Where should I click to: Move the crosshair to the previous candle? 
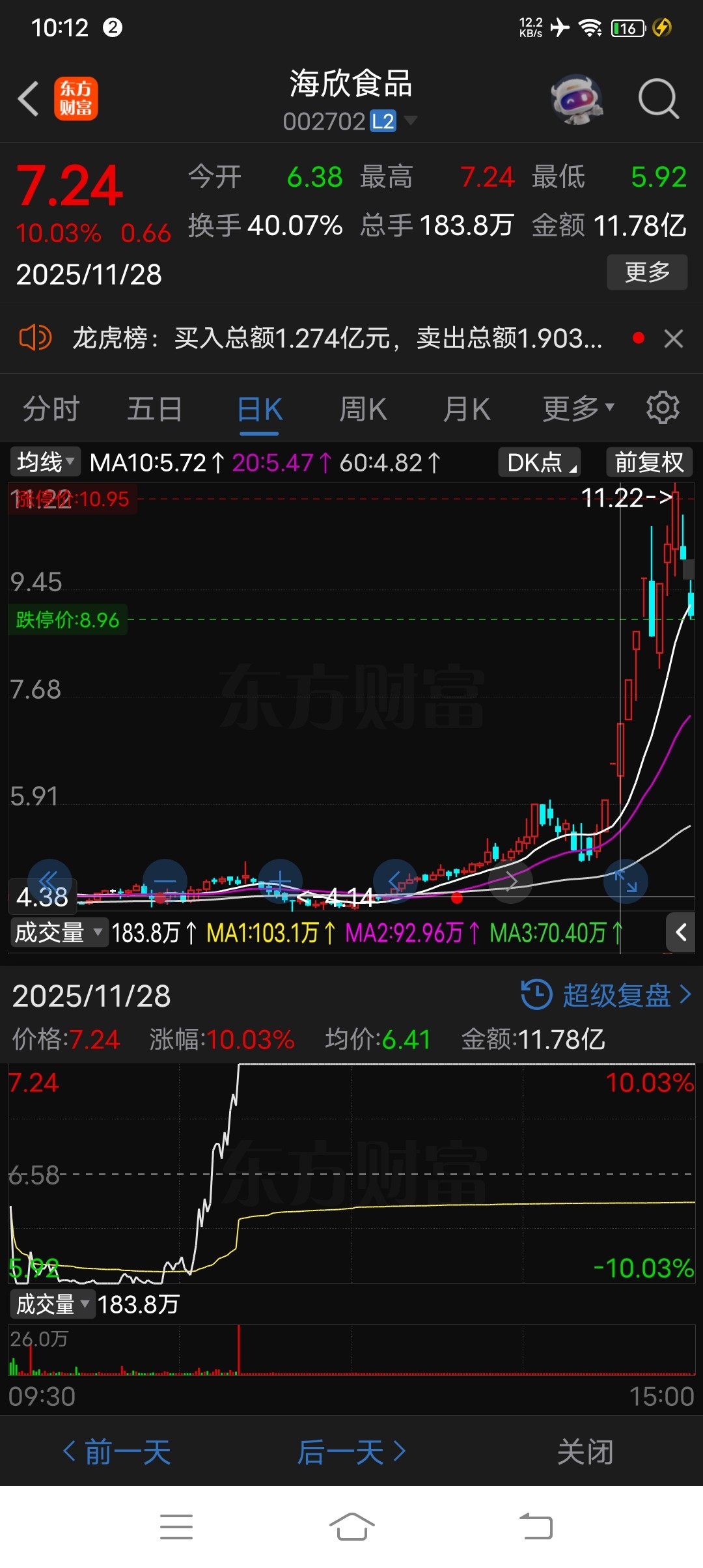pyautogui.click(x=395, y=881)
